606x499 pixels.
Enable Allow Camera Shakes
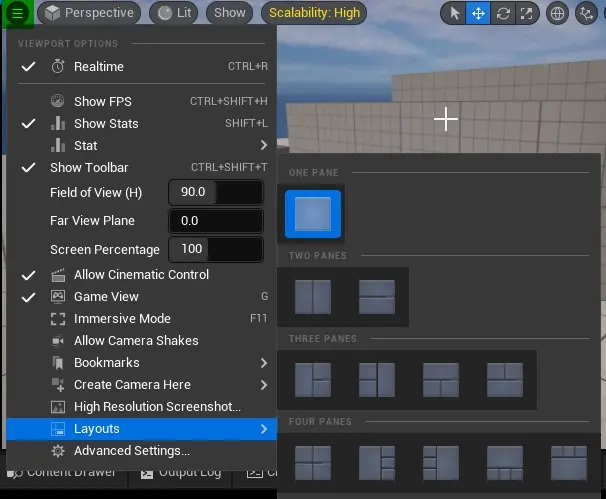coord(141,341)
